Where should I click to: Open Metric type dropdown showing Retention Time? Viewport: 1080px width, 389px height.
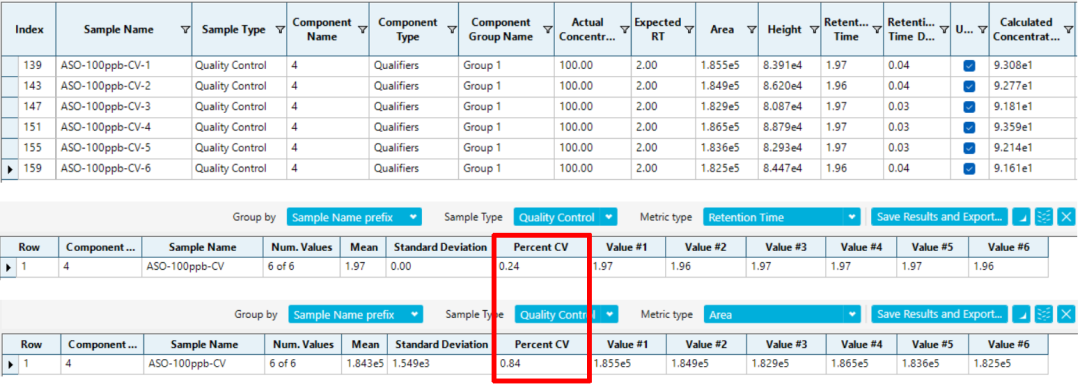782,217
